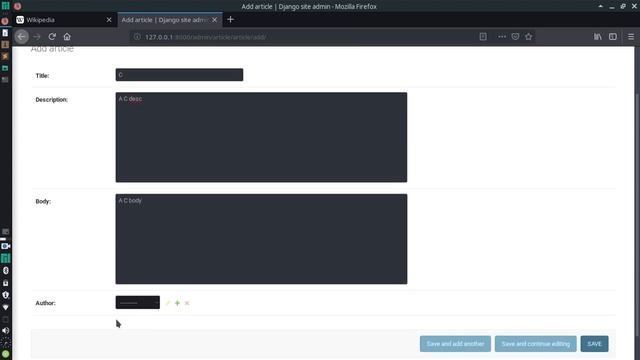Switch to the Wikipedia tab

pos(64,20)
